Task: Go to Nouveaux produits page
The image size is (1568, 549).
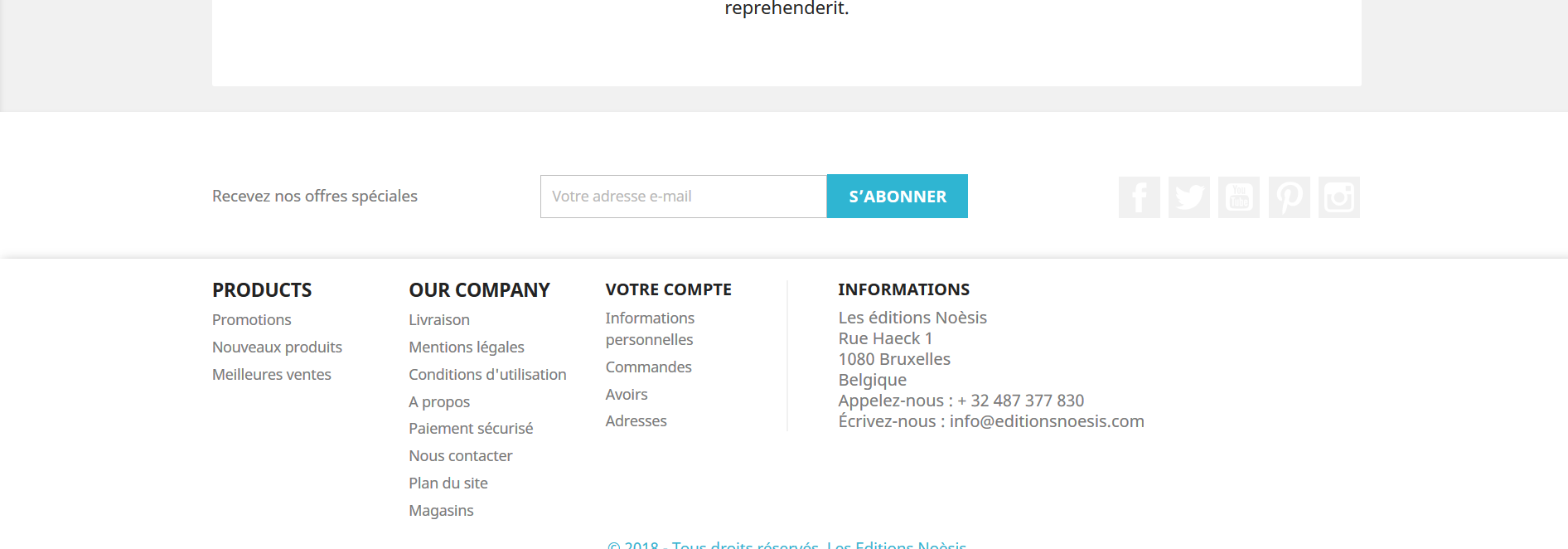Action: [x=277, y=347]
